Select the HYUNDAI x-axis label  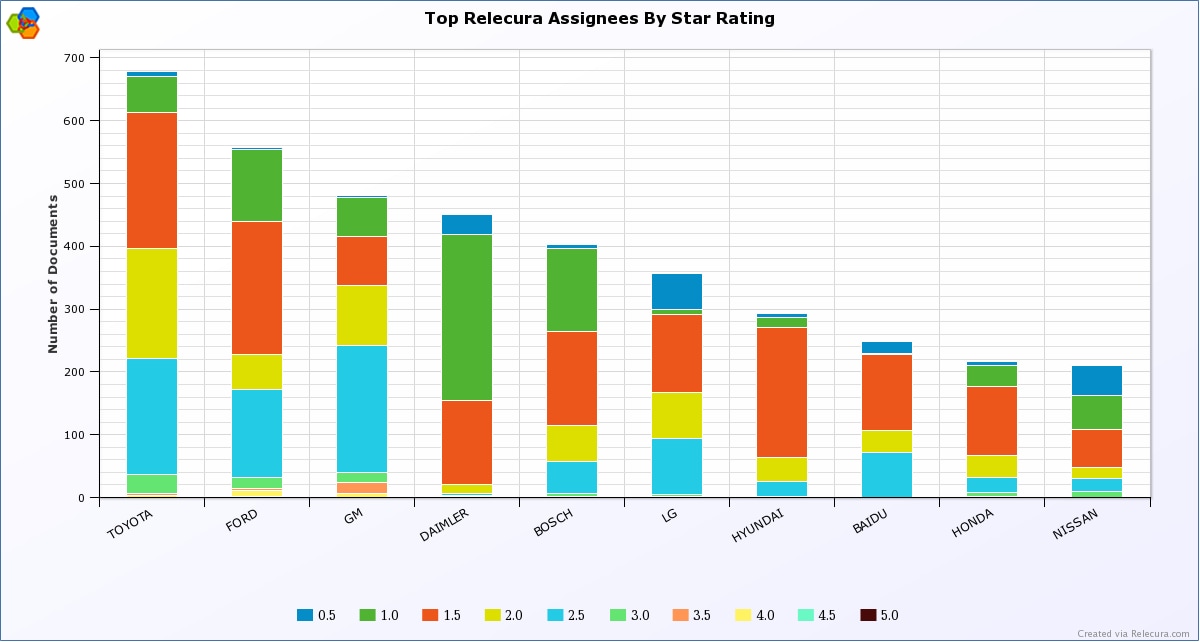coord(757,526)
